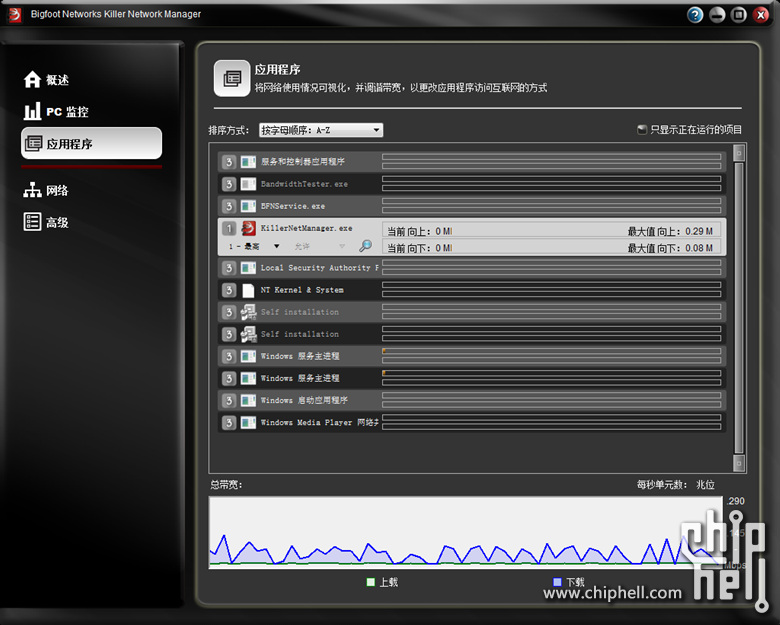Enable 只显示正在运行的项目 checkbox

642,130
